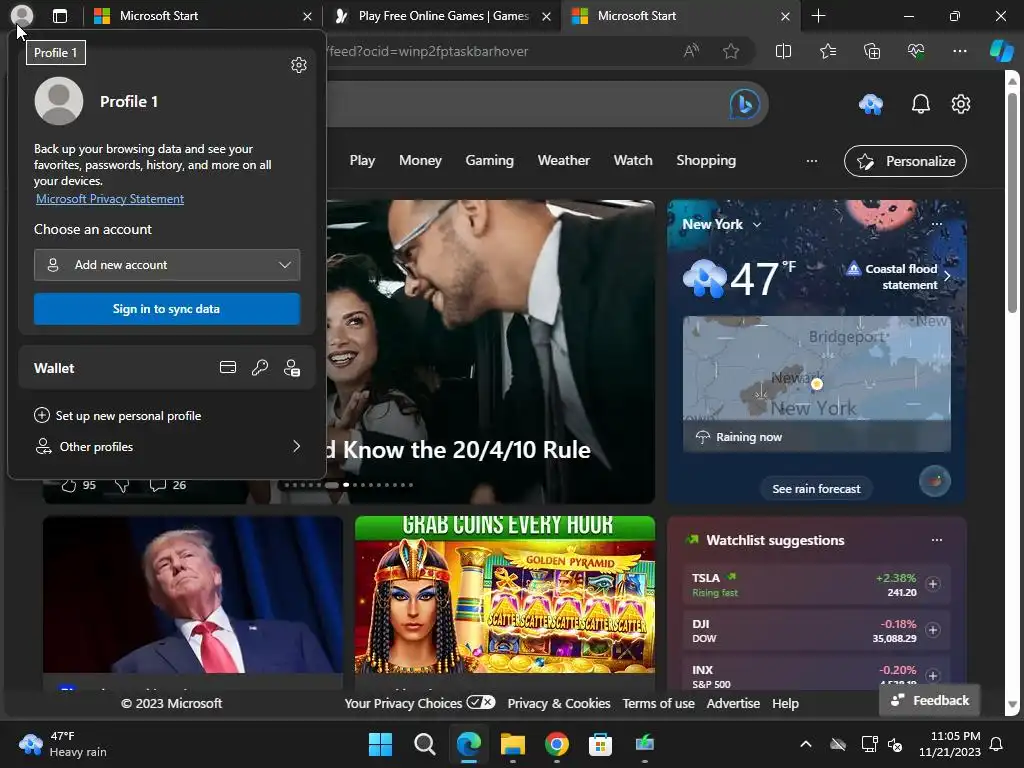1024x768 pixels.
Task: Add TSLA to watchlist
Action: tap(933, 584)
